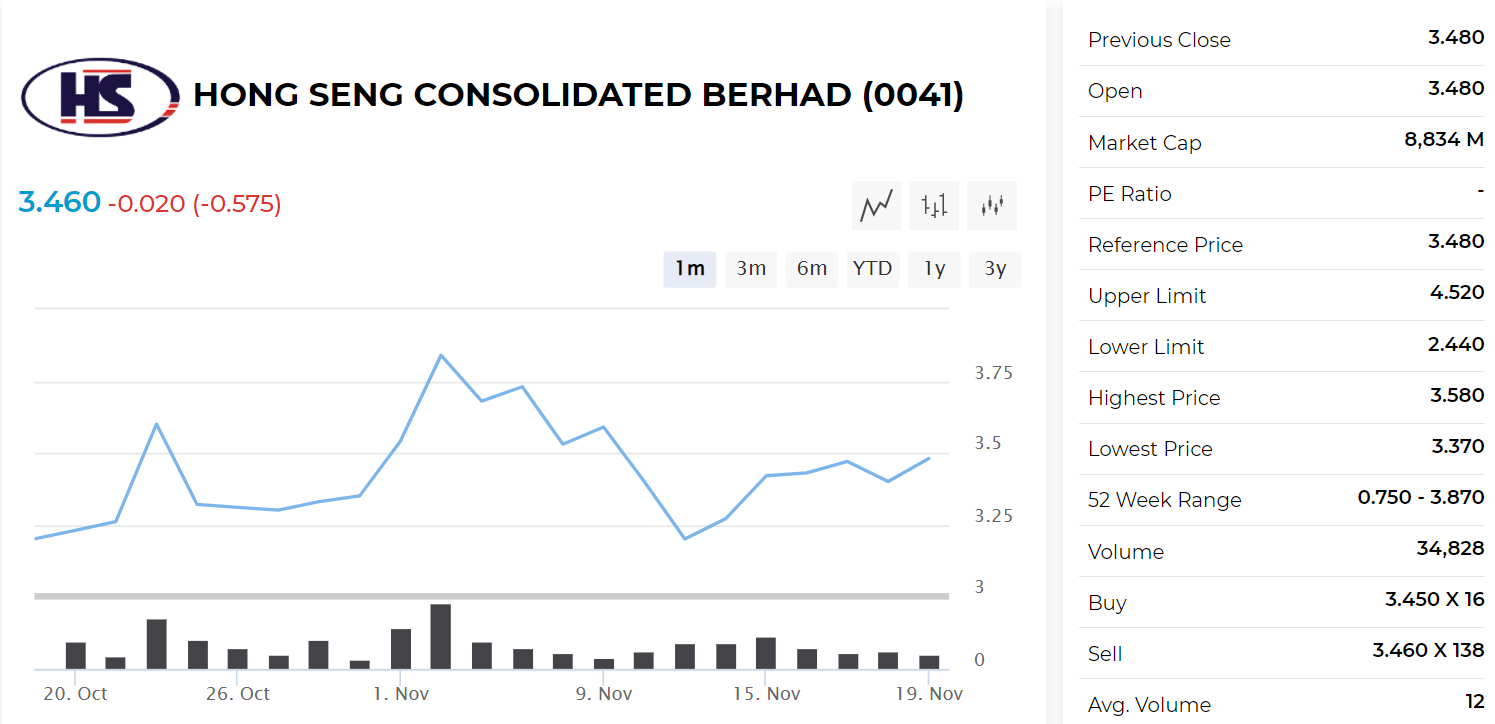Click the 52 Week Range value
The height and width of the screenshot is (724, 1495).
[1421, 497]
